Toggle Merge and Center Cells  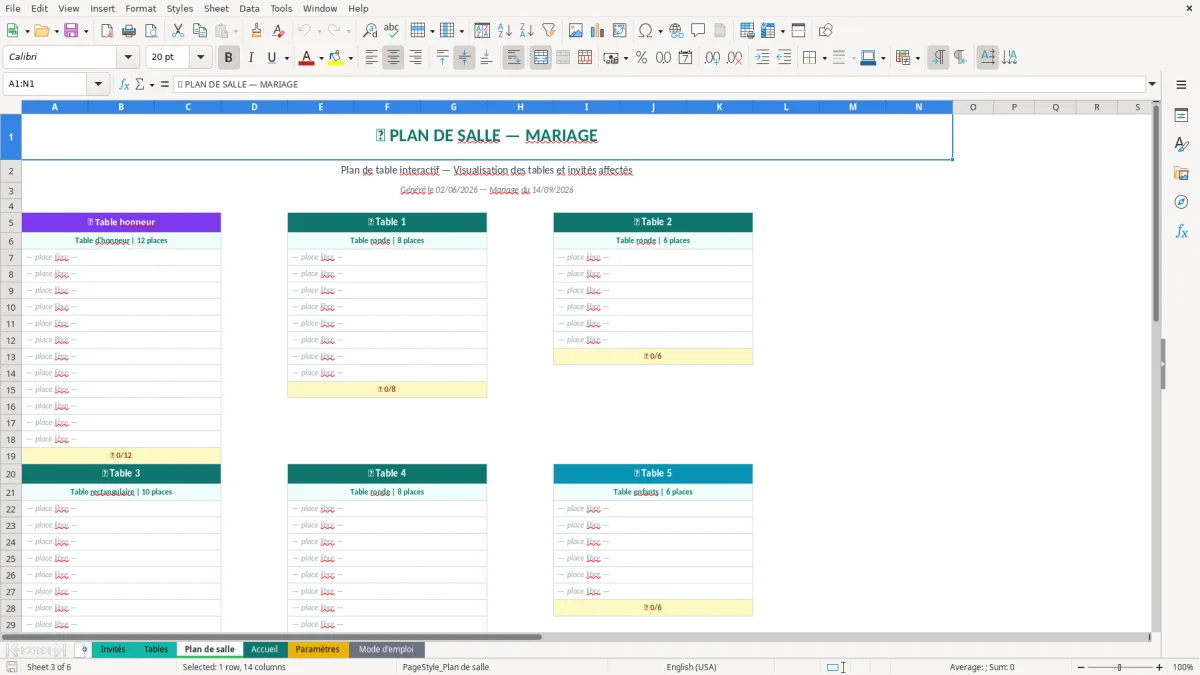pyautogui.click(x=540, y=58)
